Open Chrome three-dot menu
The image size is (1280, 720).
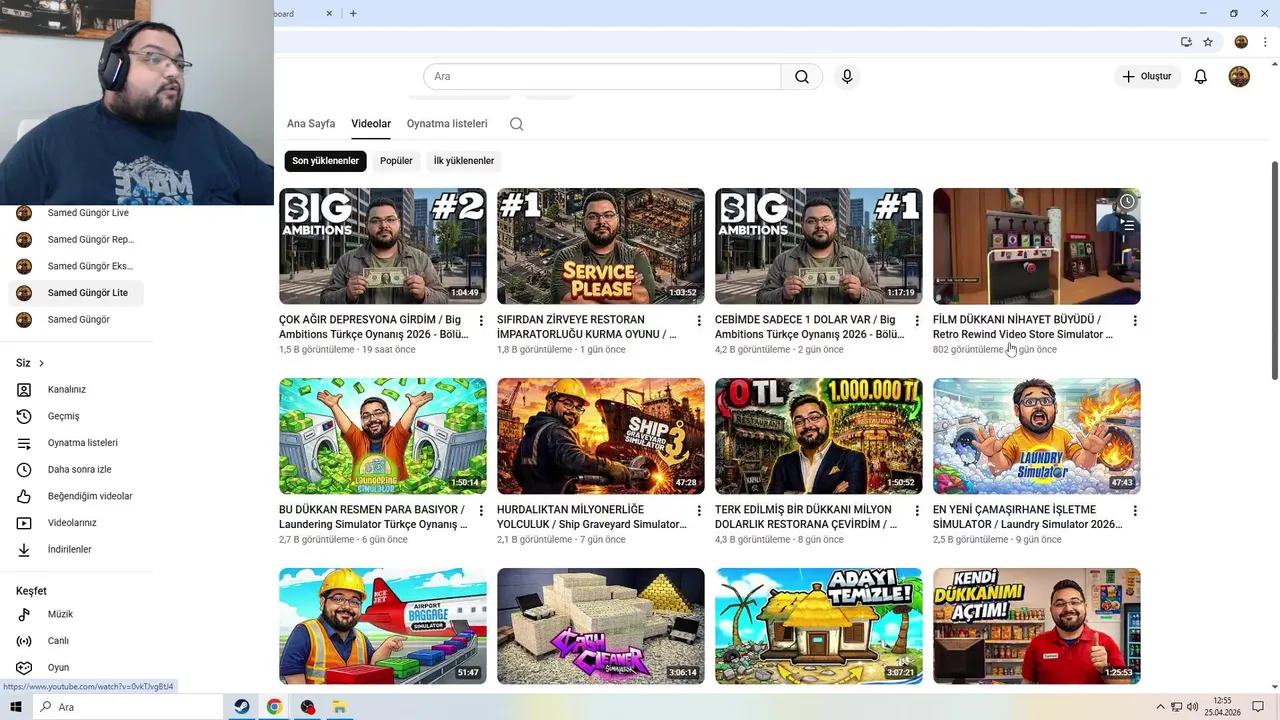tap(1263, 42)
